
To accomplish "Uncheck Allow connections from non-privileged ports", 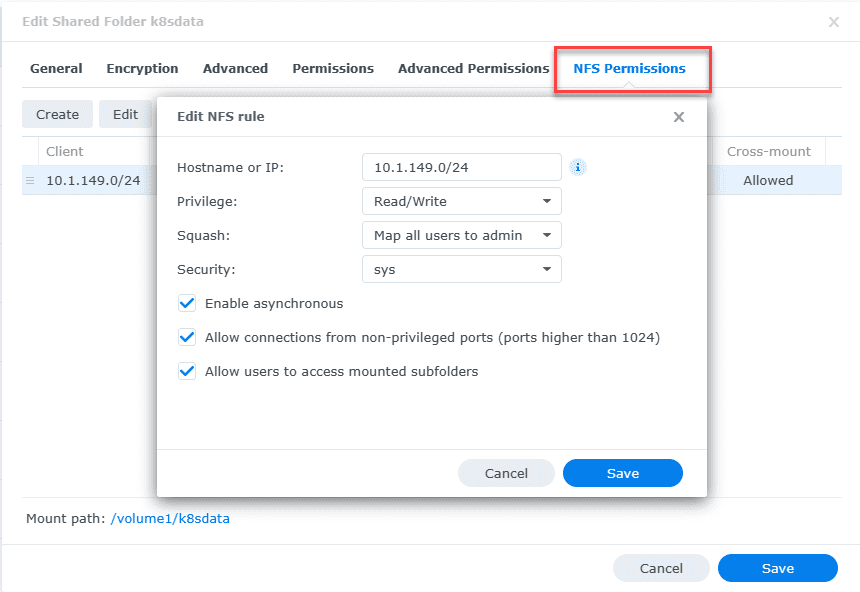I will (x=187, y=337).
